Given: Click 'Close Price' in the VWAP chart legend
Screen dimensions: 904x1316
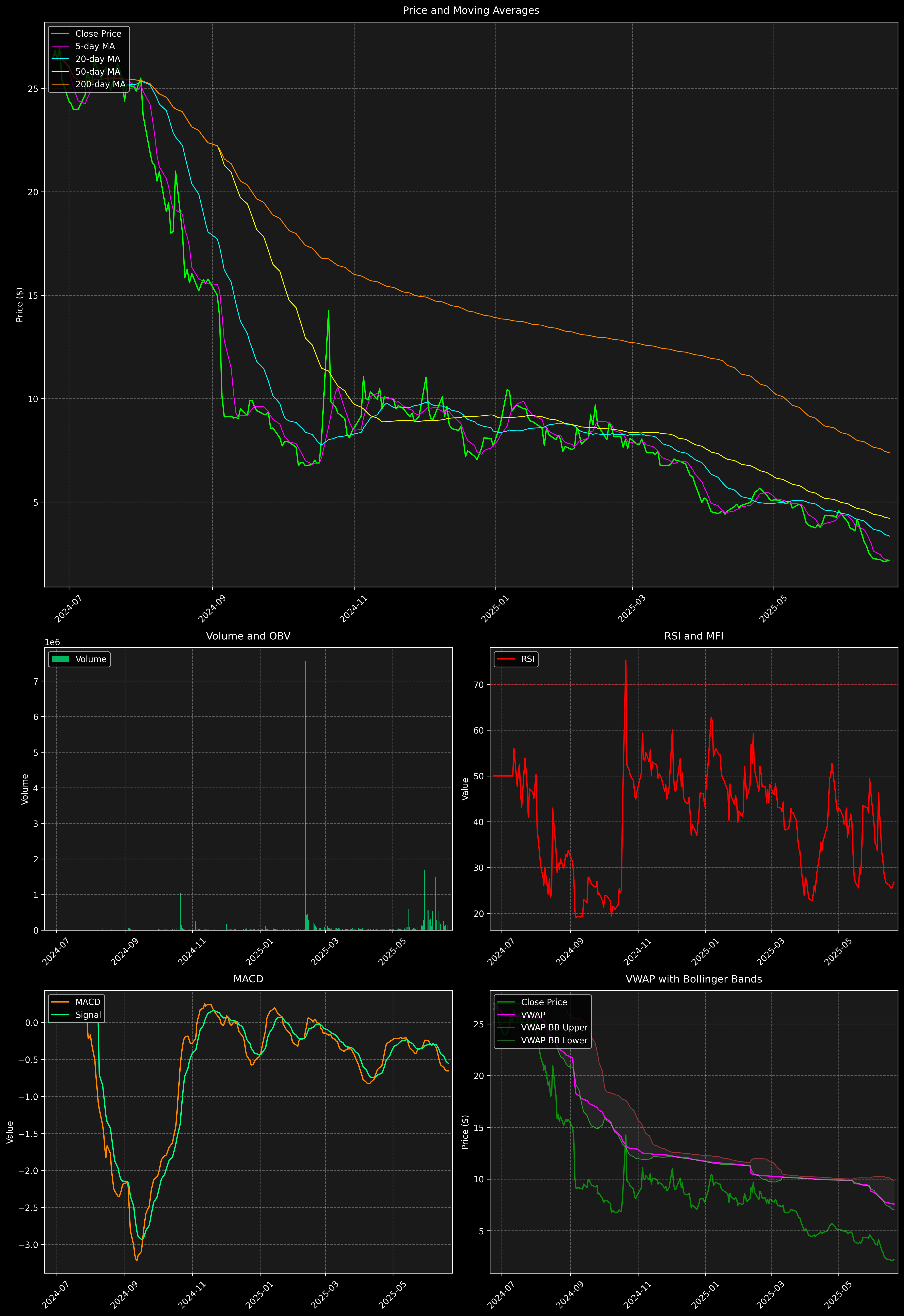Looking at the screenshot, I should point(544,1002).
